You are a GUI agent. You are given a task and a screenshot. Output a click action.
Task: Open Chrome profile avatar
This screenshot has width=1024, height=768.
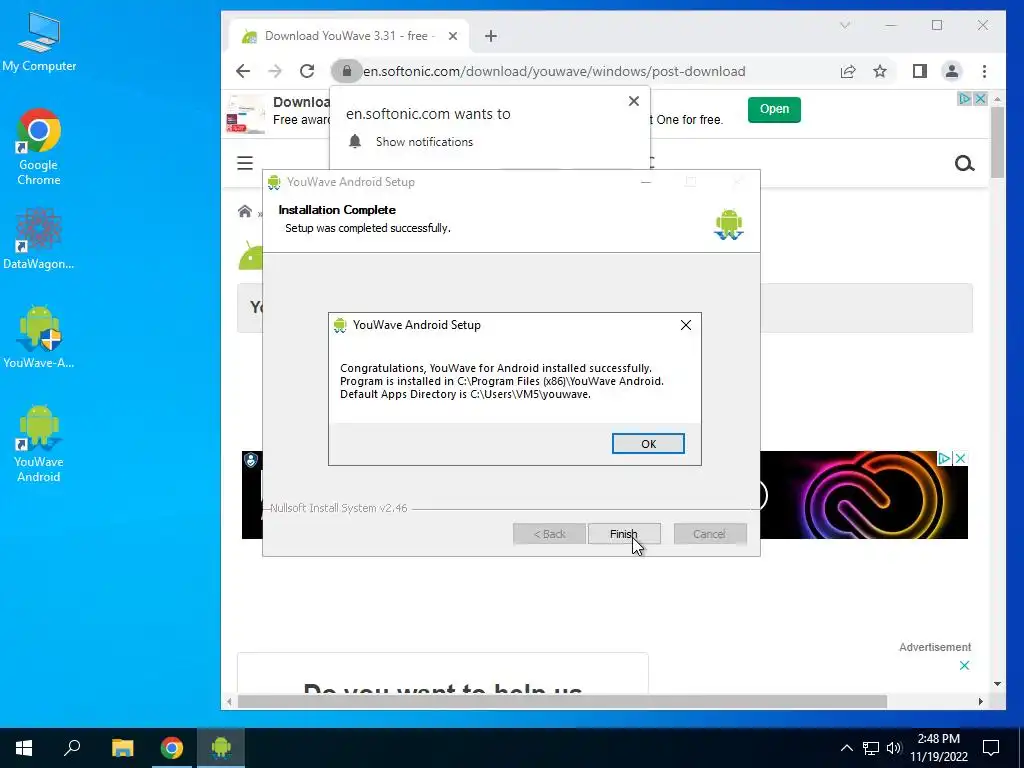click(952, 71)
